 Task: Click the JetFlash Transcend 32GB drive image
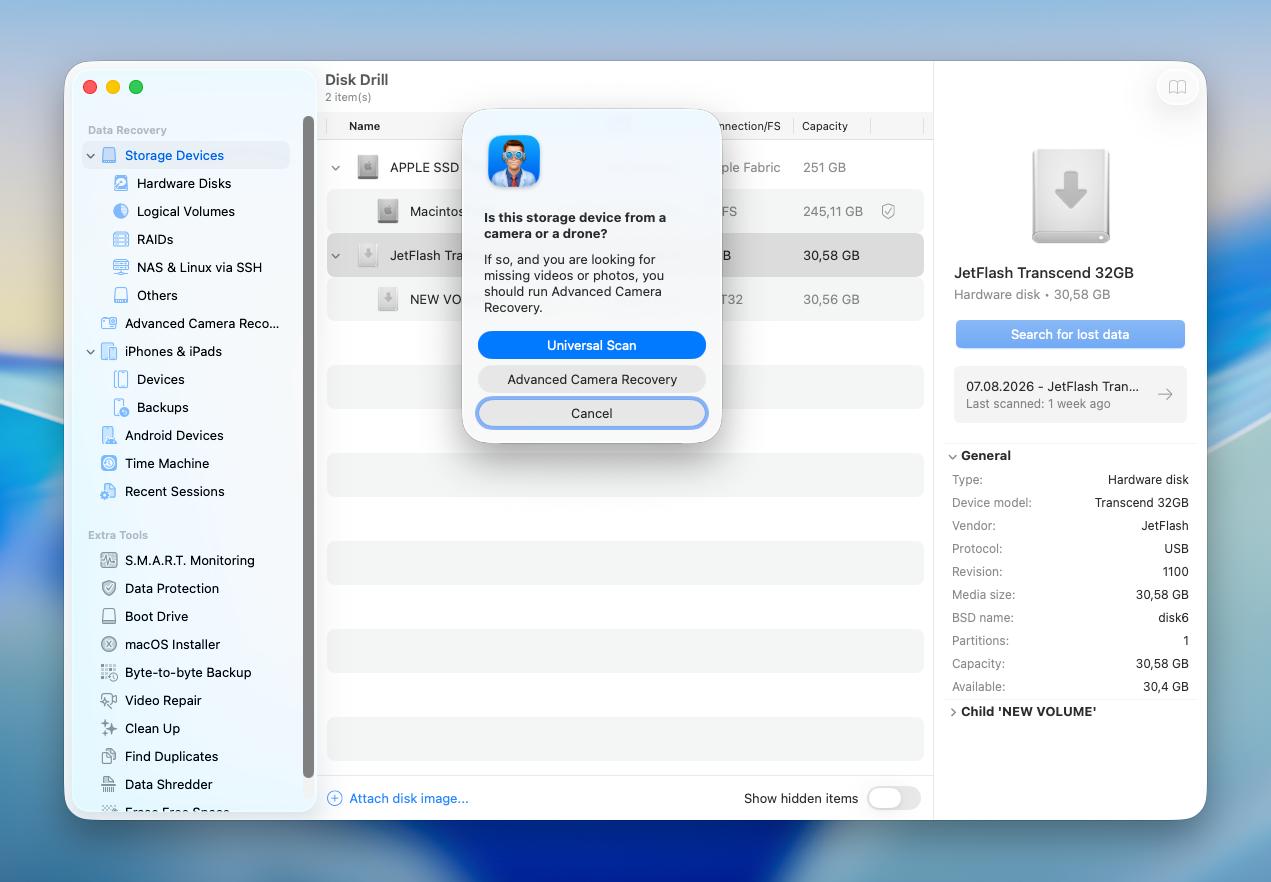(1070, 197)
